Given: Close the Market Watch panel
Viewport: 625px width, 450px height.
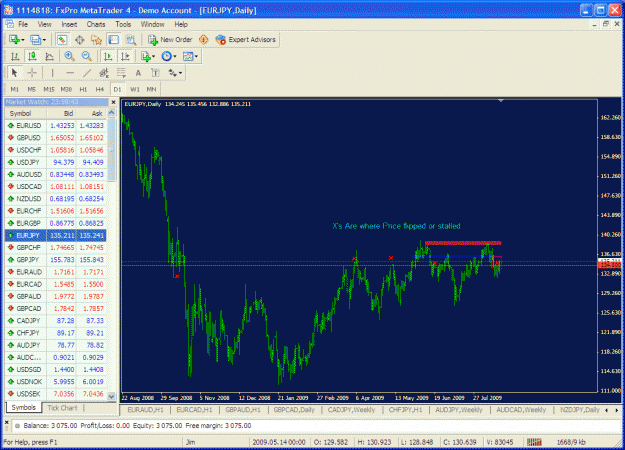Looking at the screenshot, I should (x=113, y=102).
